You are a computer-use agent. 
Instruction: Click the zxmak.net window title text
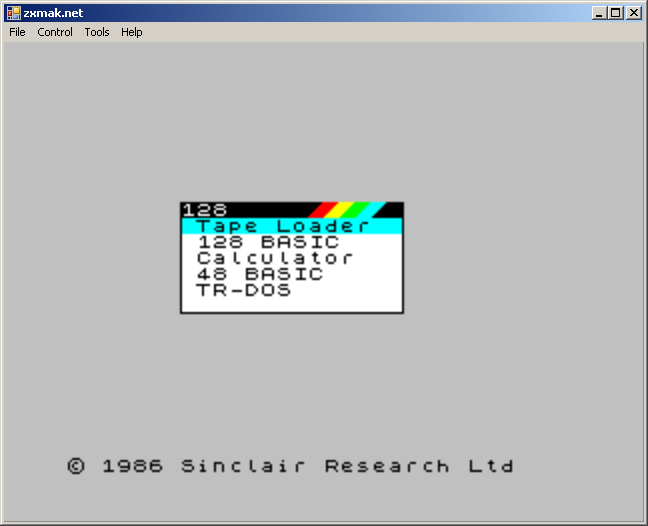coord(53,13)
